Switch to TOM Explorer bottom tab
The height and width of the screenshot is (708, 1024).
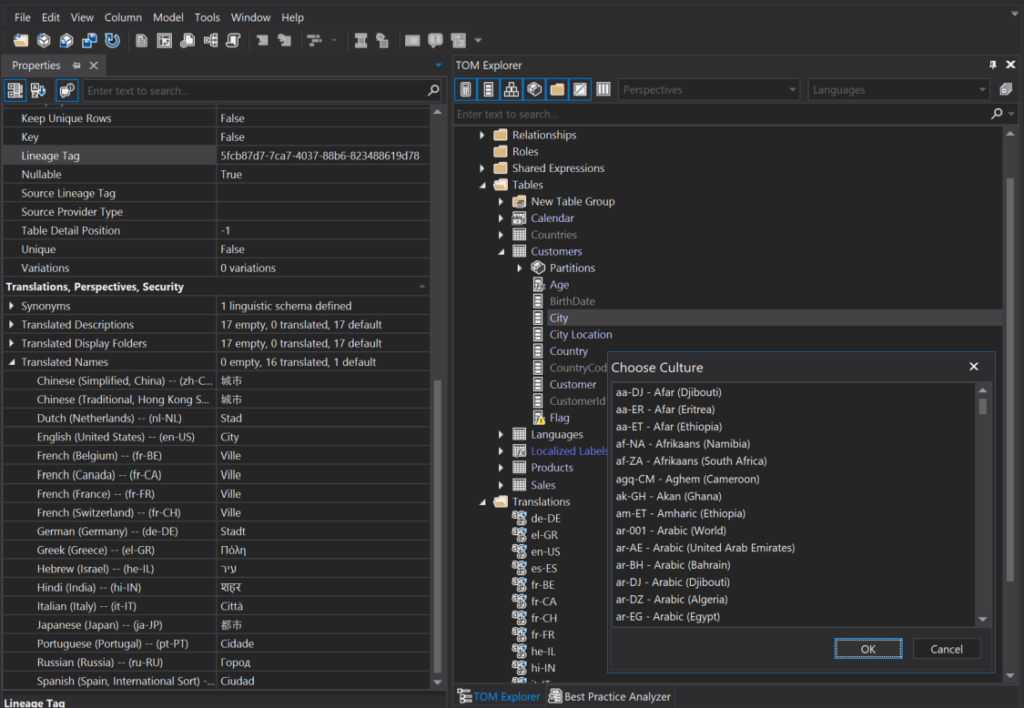499,696
